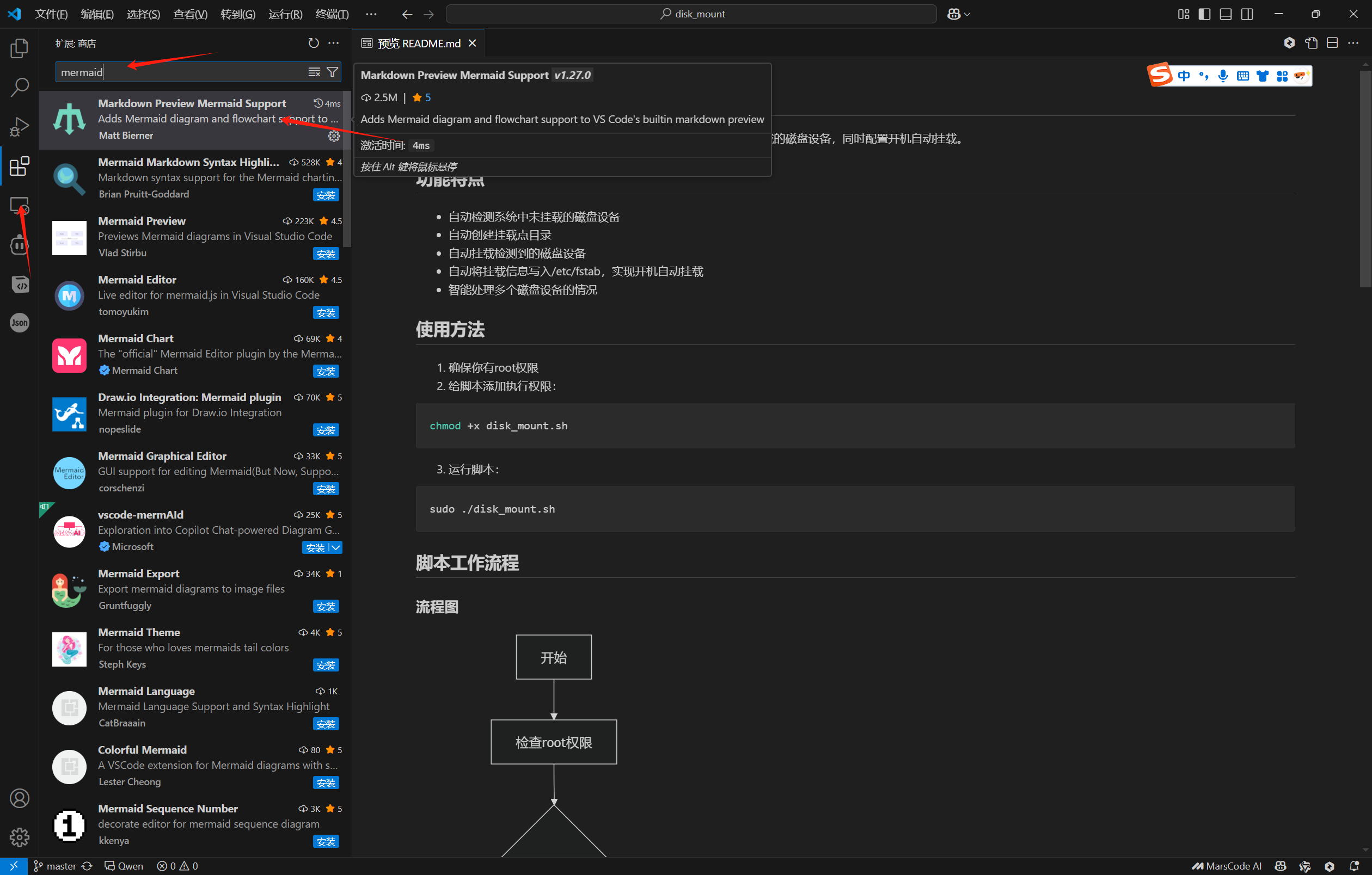This screenshot has width=1372, height=875.
Task: Open Run and Debug view
Action: 20,126
